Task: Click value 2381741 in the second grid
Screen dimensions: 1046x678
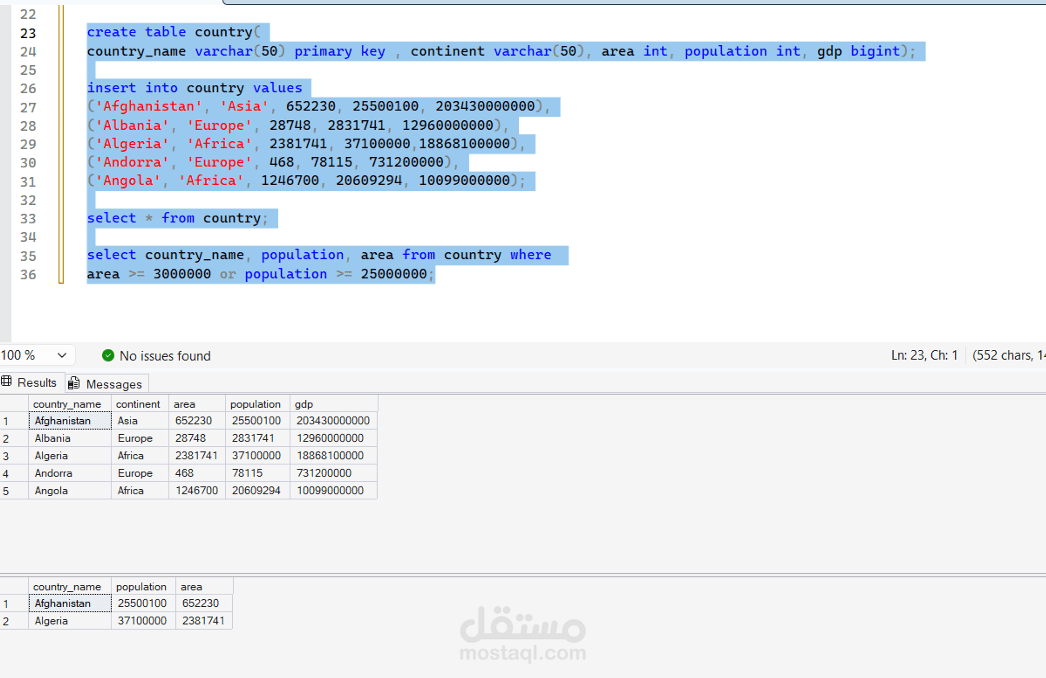Action: [204, 621]
